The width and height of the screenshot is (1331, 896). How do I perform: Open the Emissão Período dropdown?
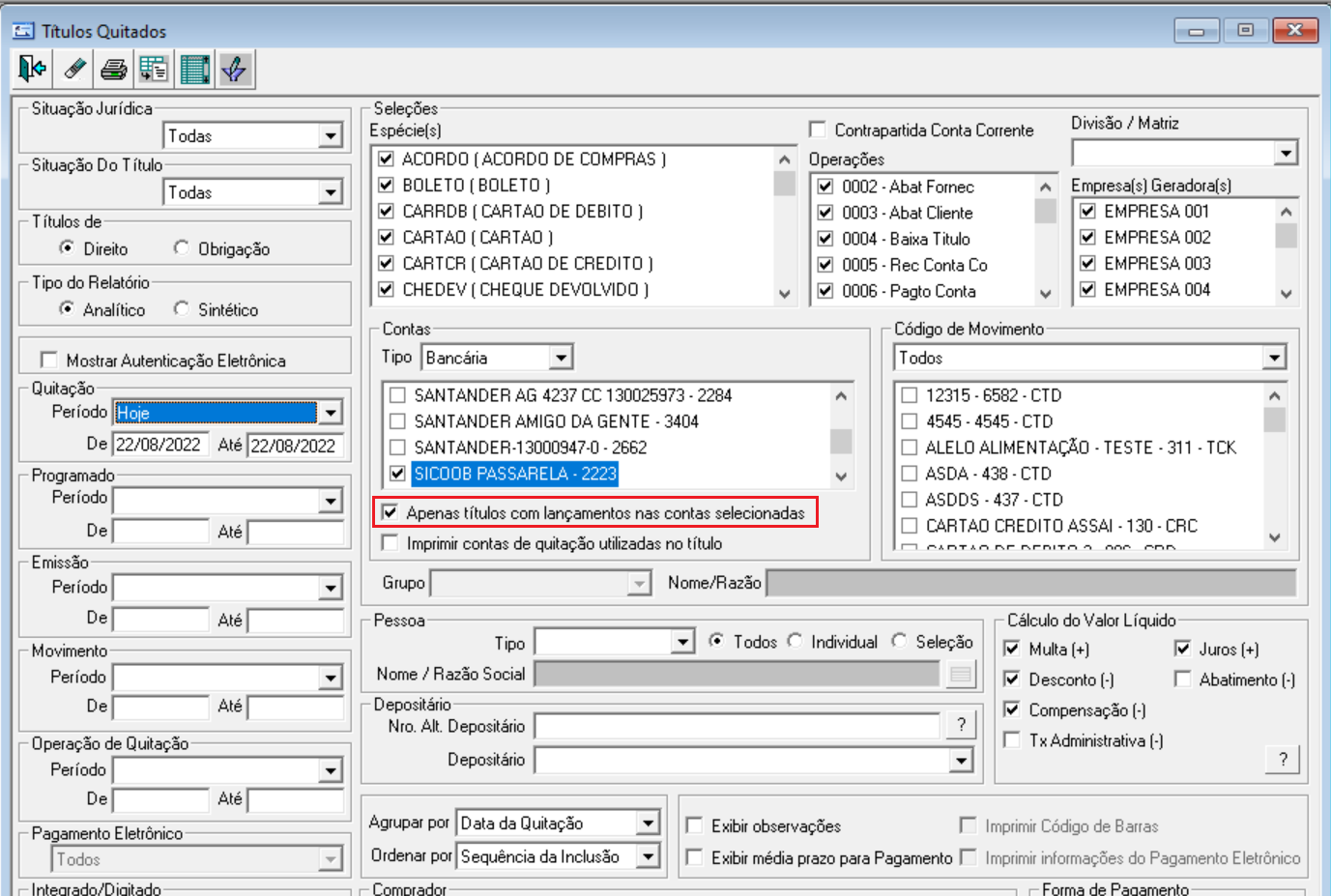(x=331, y=588)
